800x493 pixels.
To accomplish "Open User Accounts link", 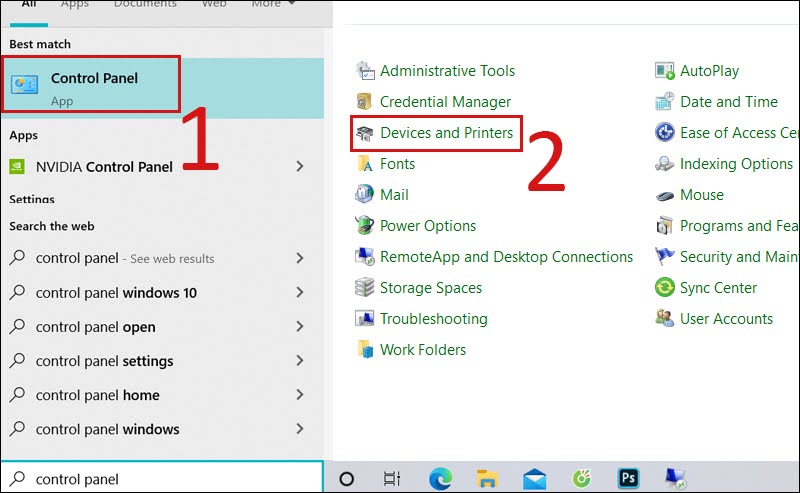I will [x=726, y=319].
